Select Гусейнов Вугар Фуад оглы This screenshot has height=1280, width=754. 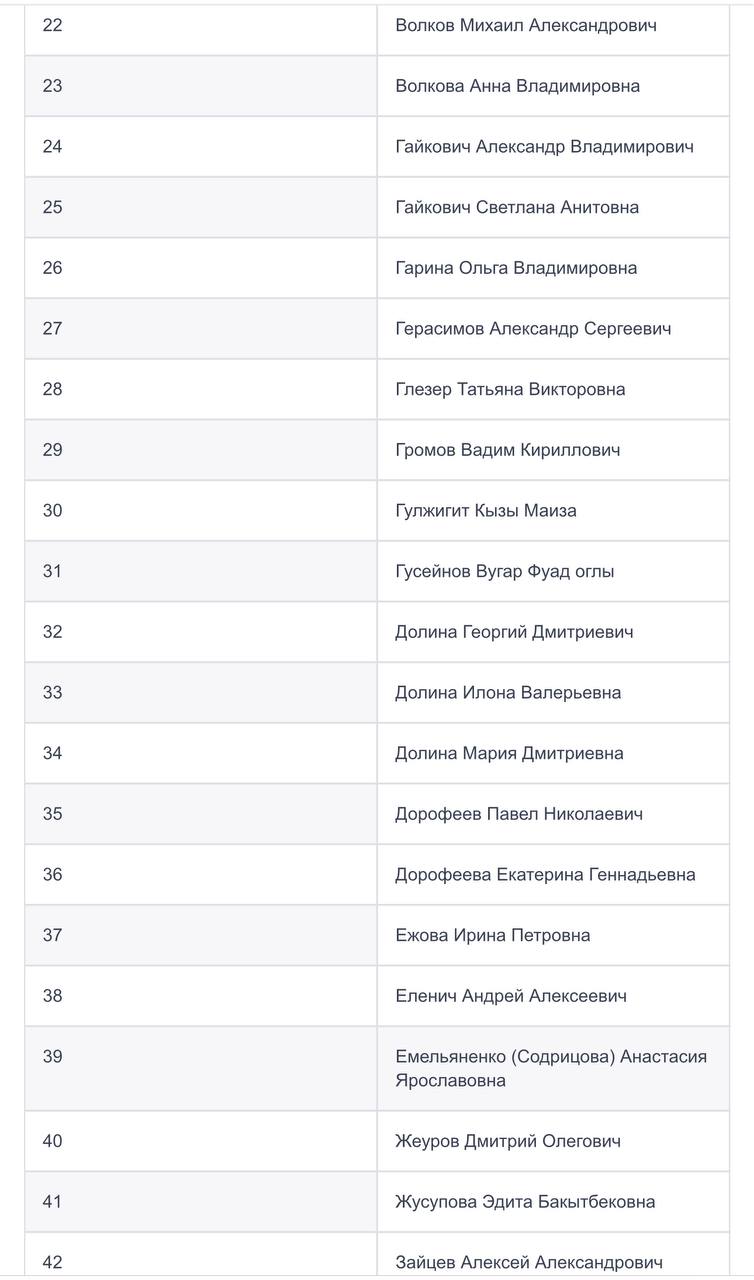coord(505,571)
